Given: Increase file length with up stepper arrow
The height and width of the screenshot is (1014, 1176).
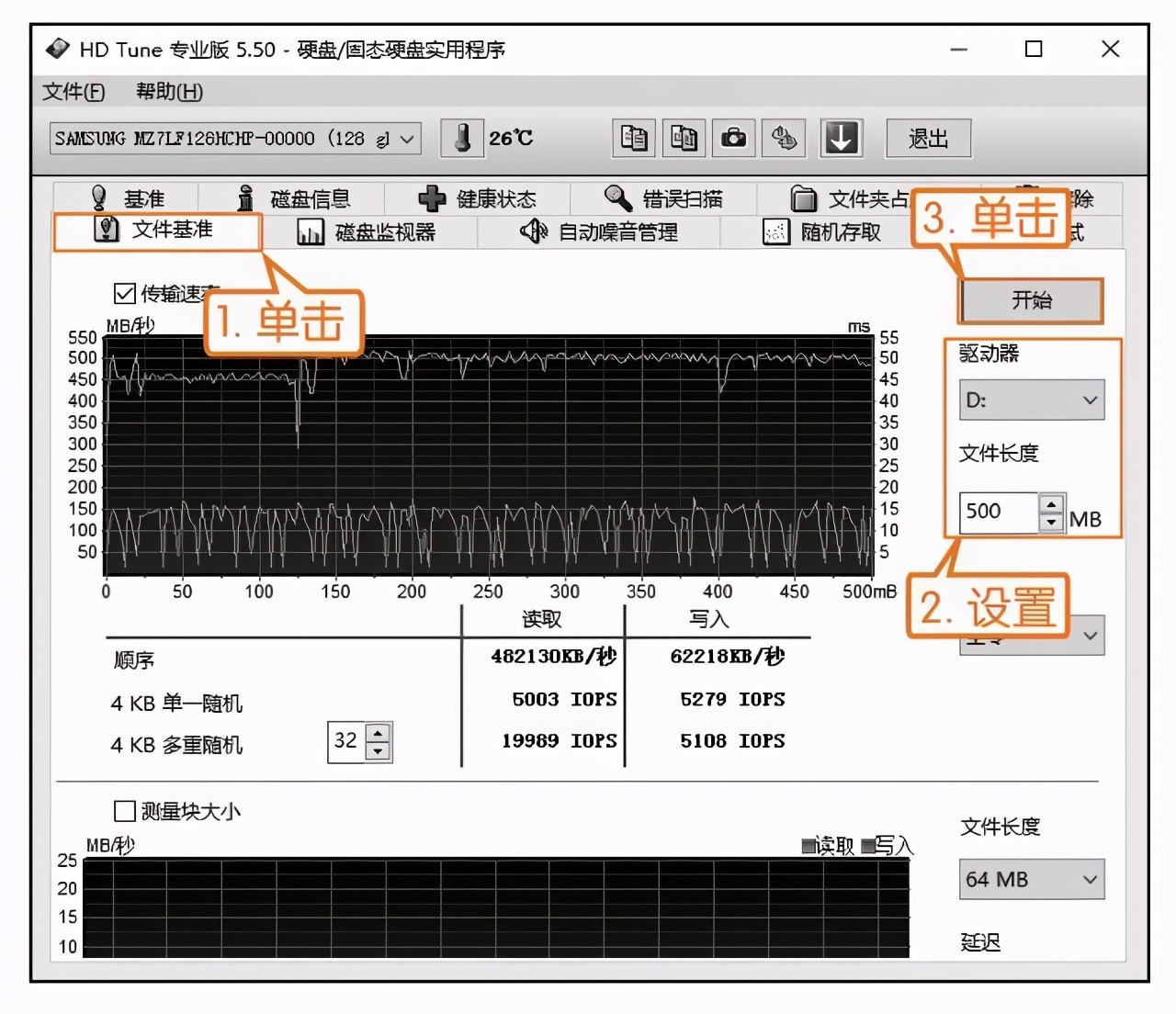Looking at the screenshot, I should click(x=1051, y=503).
